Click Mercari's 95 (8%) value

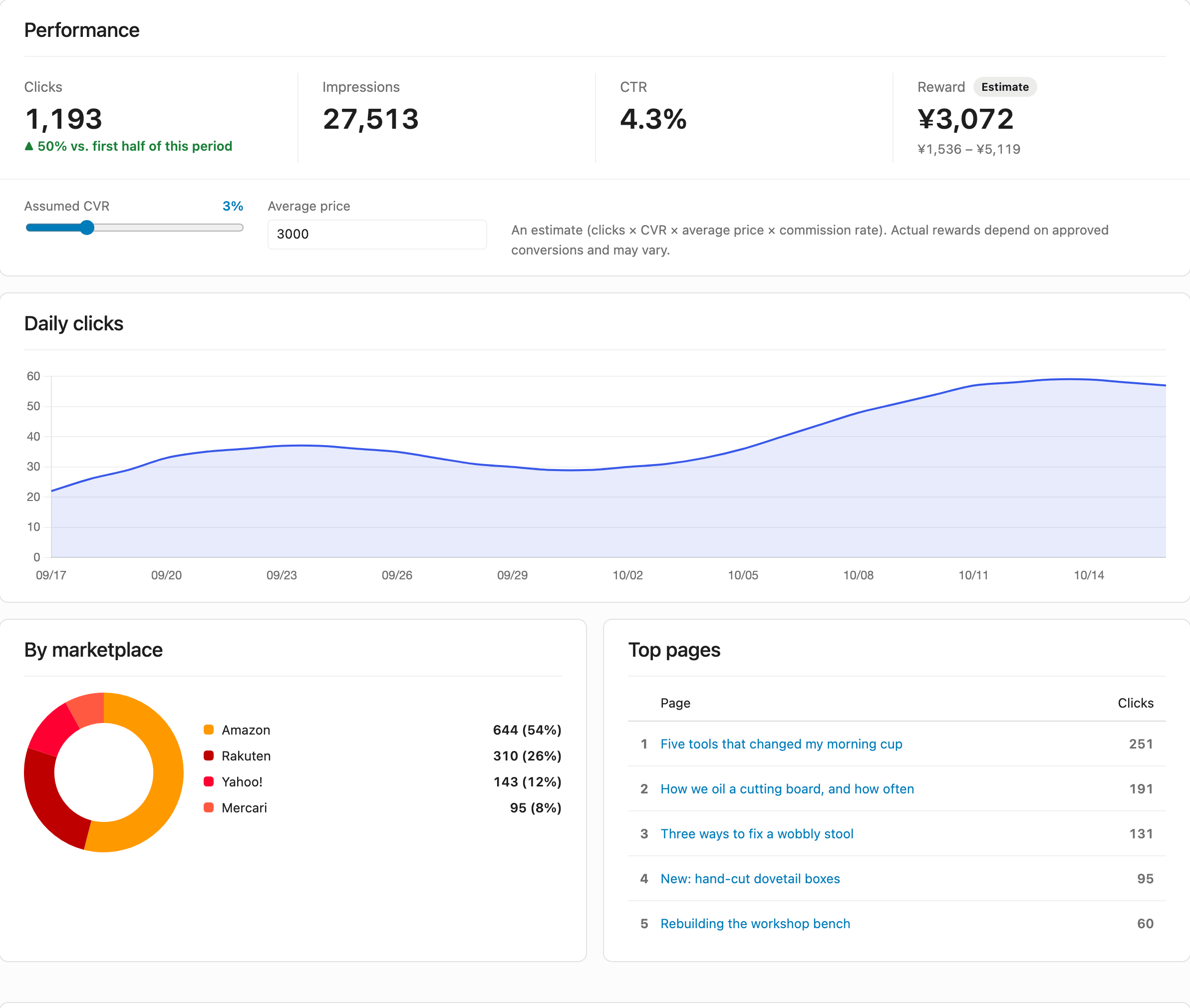click(x=536, y=807)
